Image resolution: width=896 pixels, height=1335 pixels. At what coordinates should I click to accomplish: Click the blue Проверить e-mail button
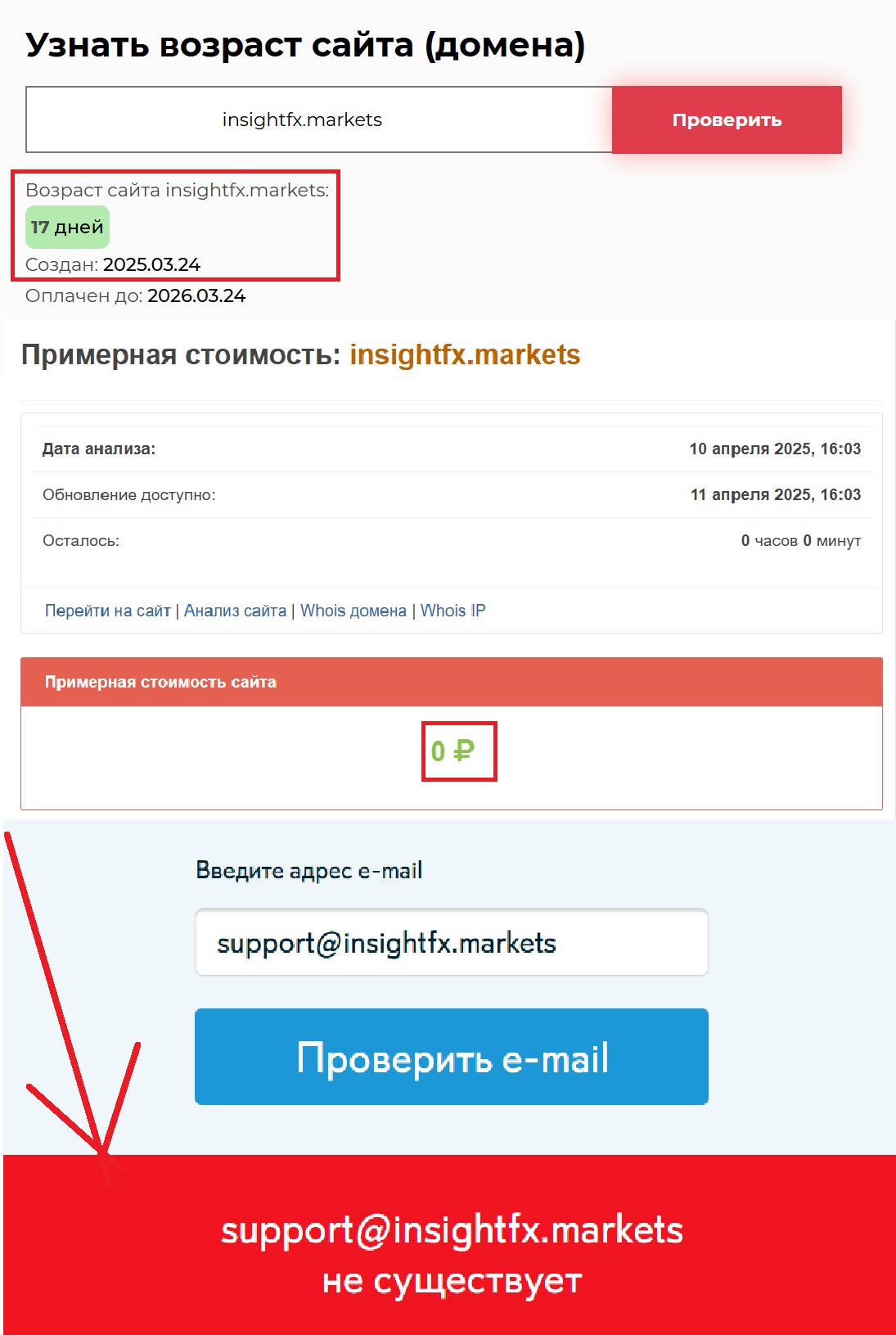pos(452,1057)
